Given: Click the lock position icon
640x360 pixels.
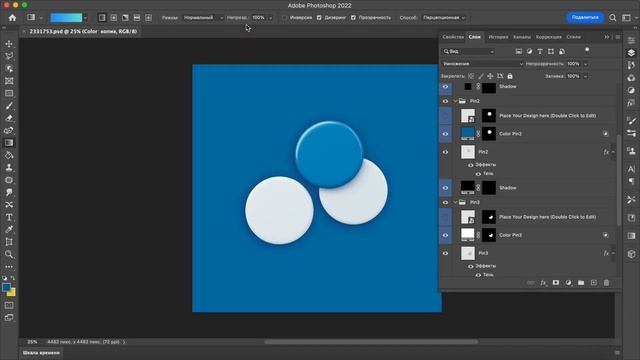Looking at the screenshot, I should click(490, 76).
